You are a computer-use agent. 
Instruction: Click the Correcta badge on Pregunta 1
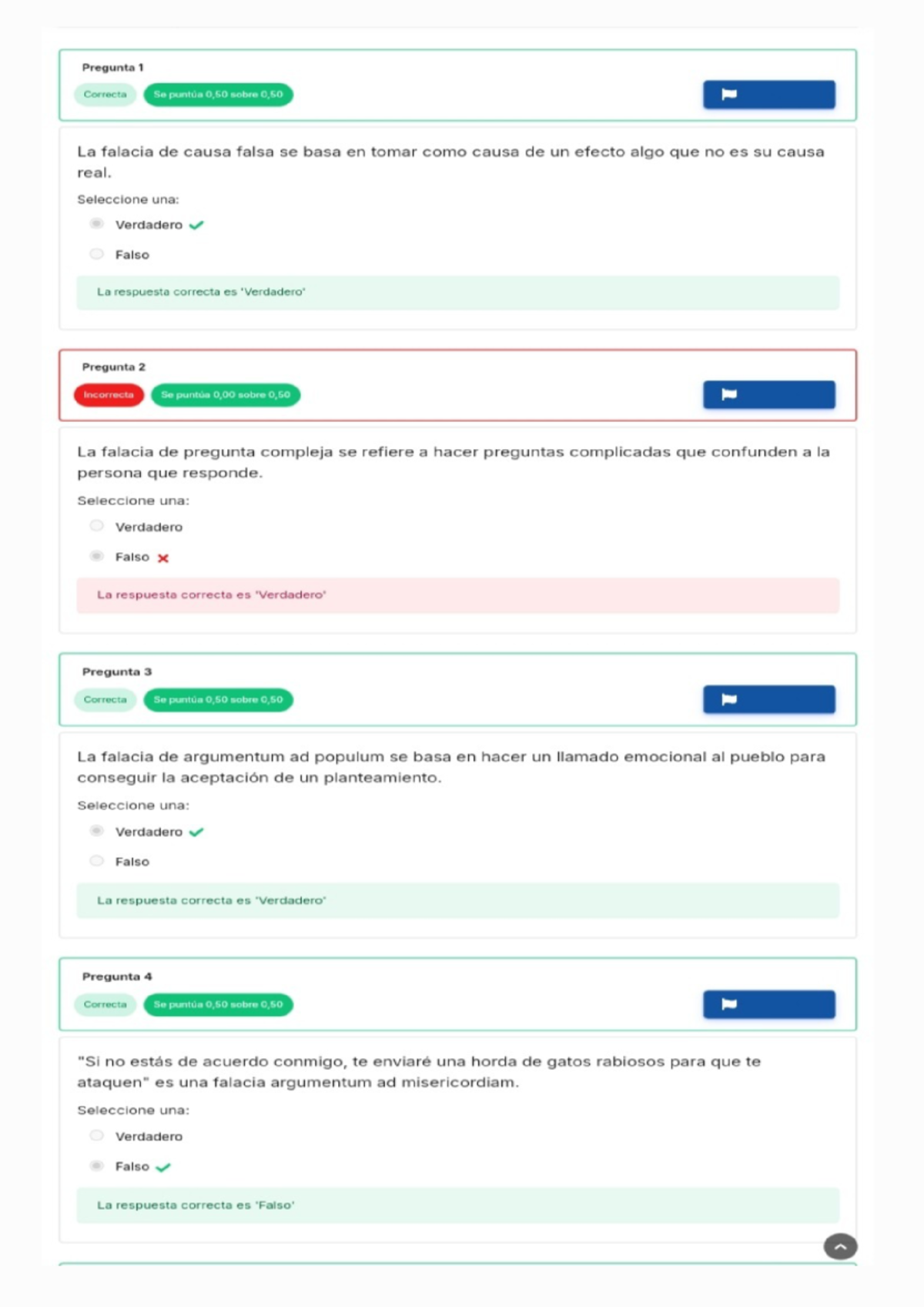pyautogui.click(x=105, y=94)
